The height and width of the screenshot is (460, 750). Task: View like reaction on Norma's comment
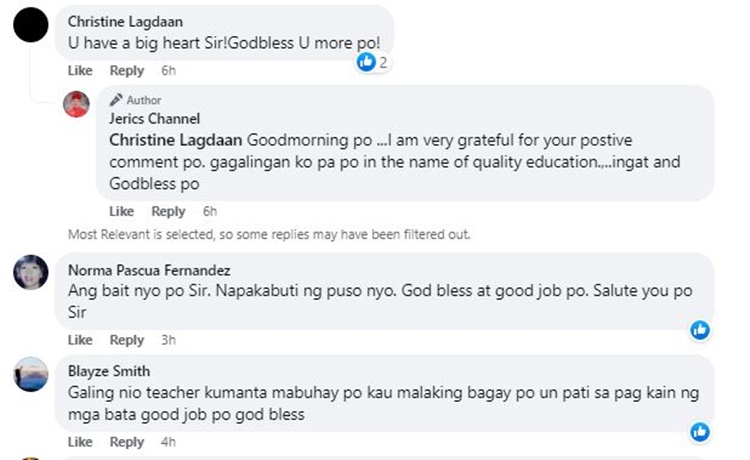(700, 329)
